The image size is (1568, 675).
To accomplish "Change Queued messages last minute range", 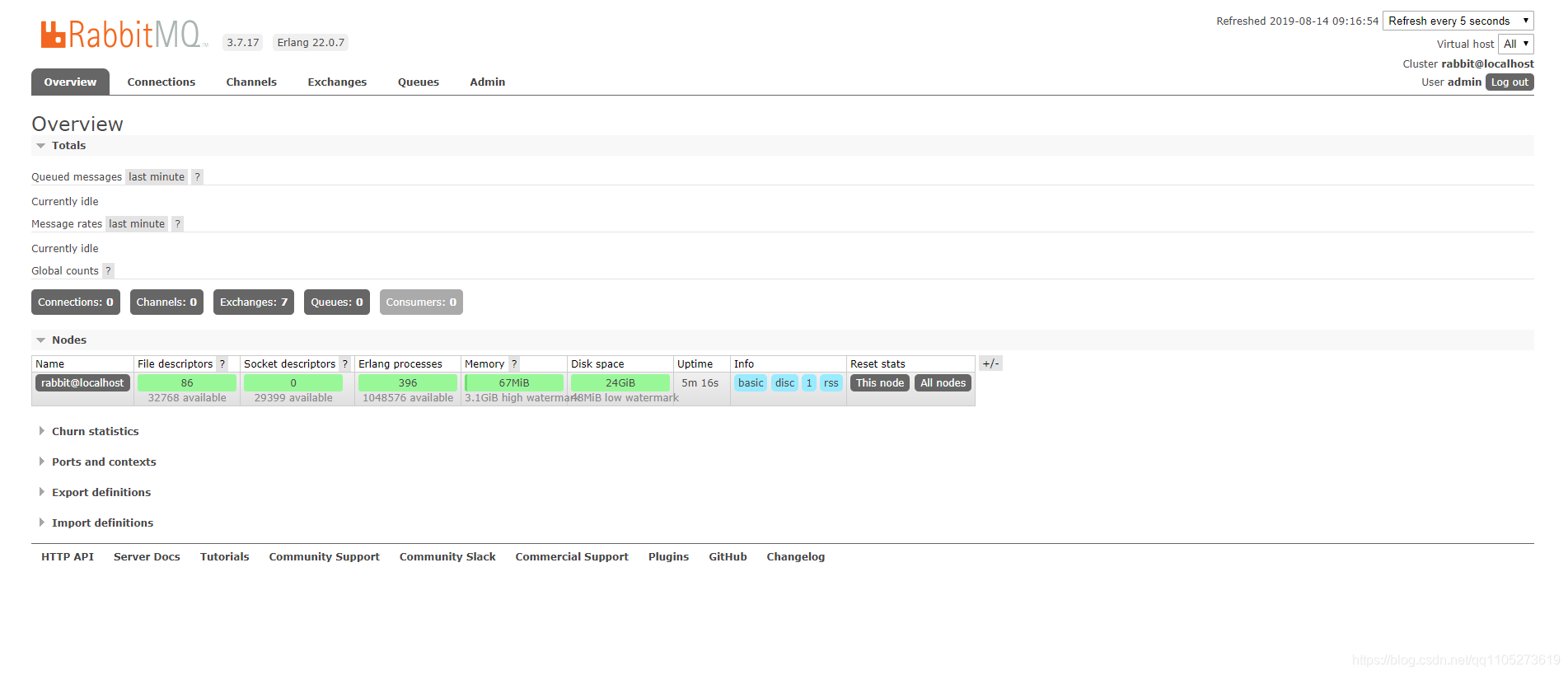I will (x=157, y=176).
